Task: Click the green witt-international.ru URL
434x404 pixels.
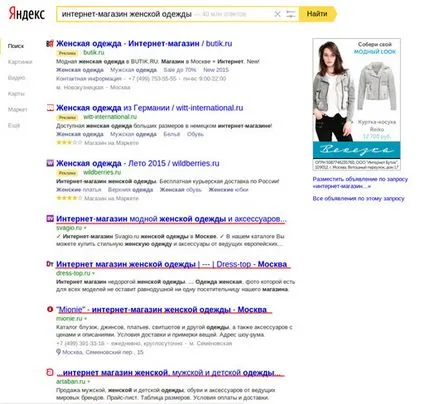Action: 110,117
